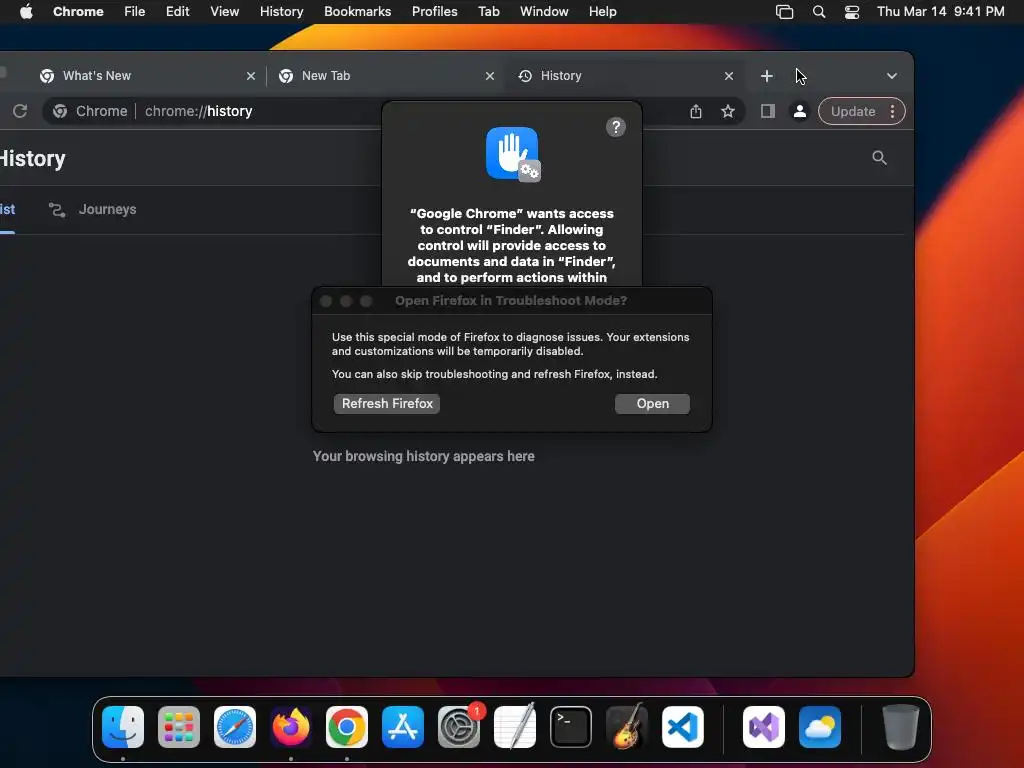Screen dimensions: 1024x768
Task: Open App Store from the Dock
Action: 403,727
